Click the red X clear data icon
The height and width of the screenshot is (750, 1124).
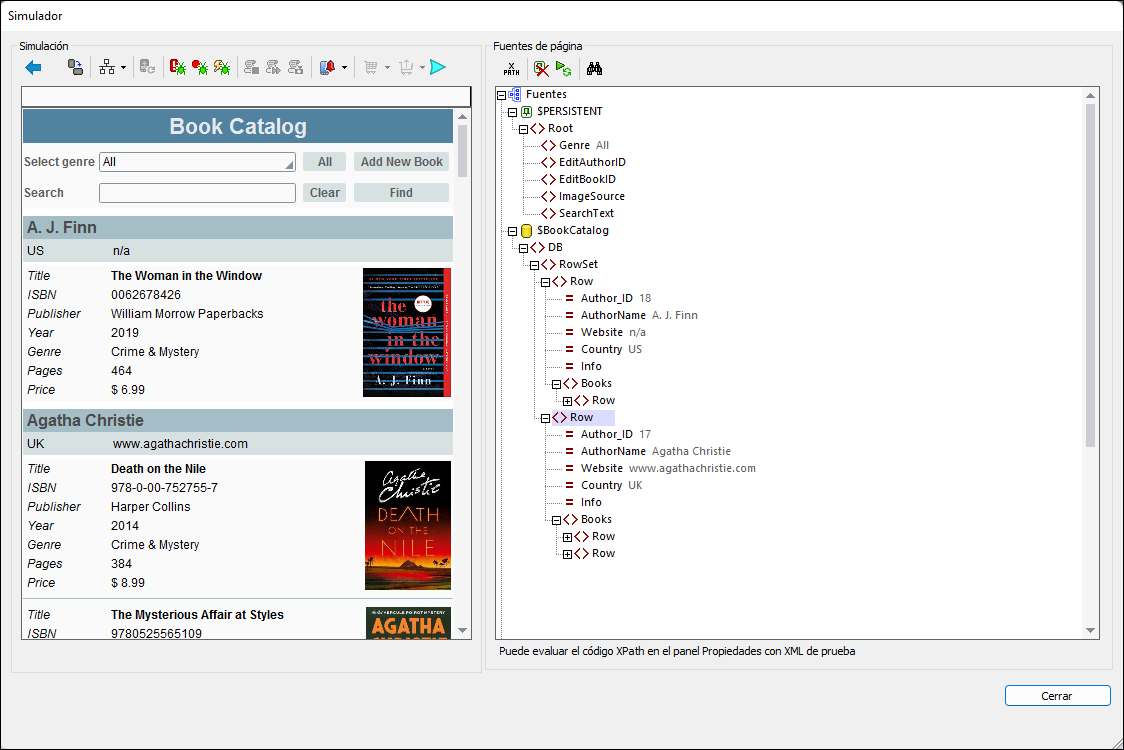(x=541, y=69)
